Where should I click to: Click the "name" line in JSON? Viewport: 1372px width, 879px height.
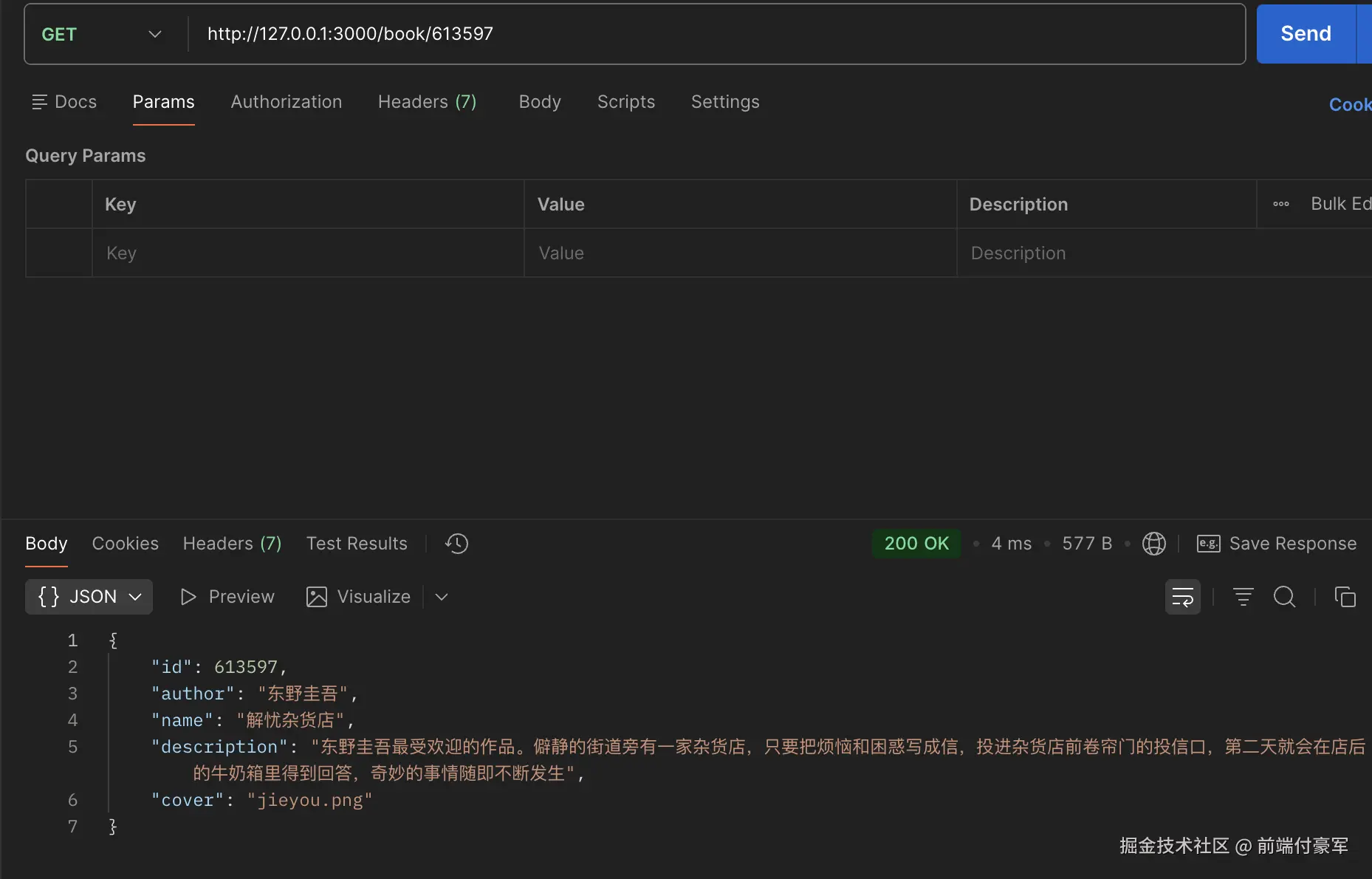pyautogui.click(x=253, y=720)
